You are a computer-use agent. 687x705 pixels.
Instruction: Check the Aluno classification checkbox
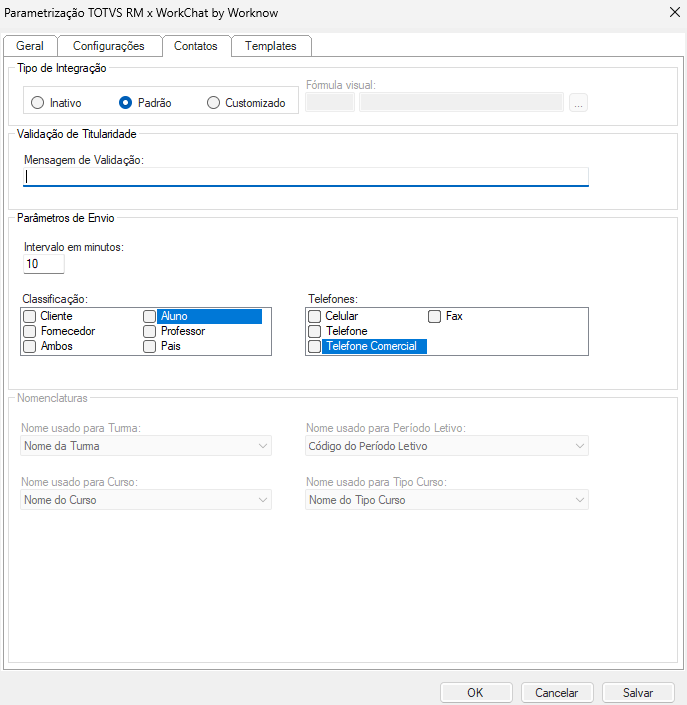150,316
